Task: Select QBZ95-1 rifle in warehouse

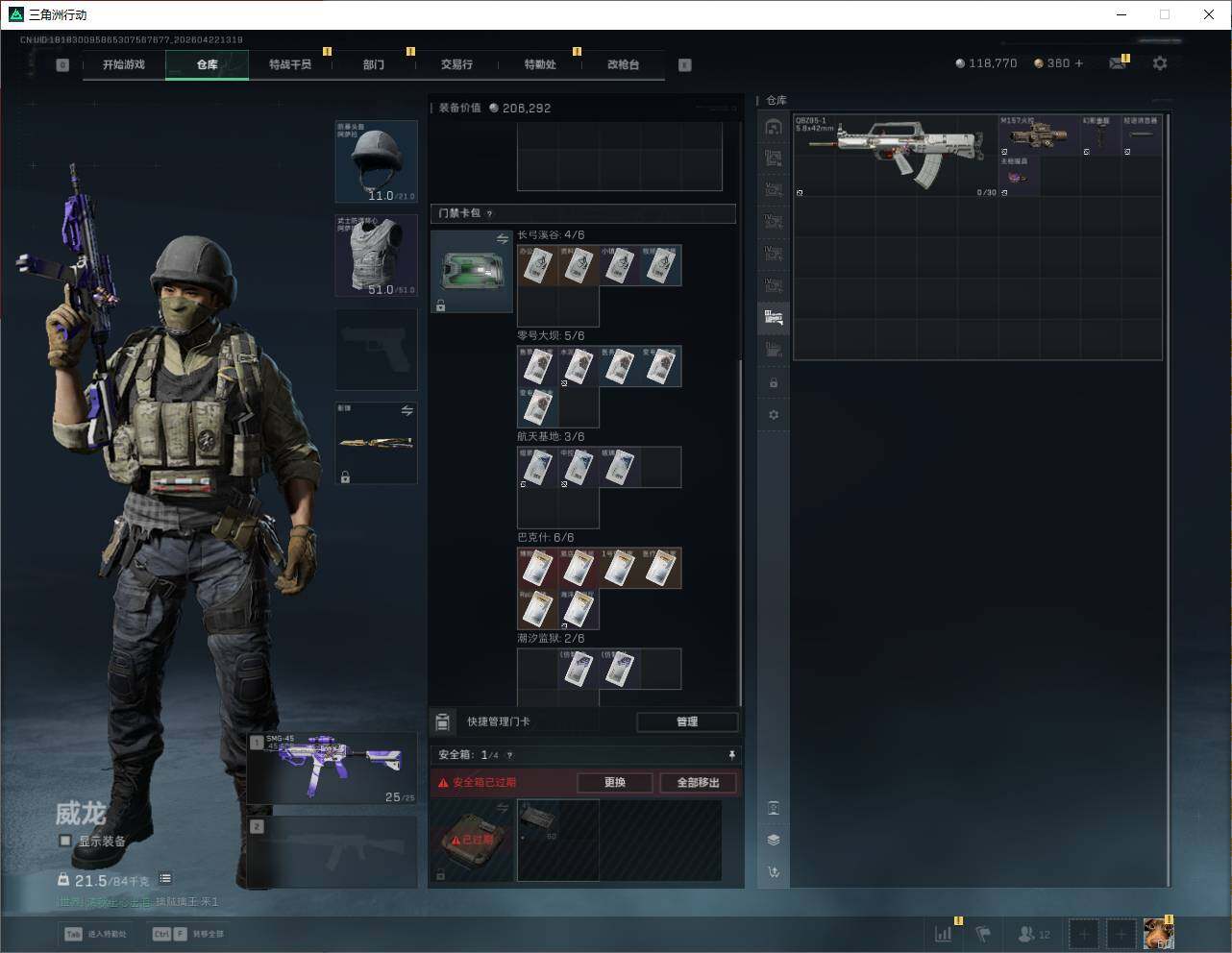Action: [896, 156]
